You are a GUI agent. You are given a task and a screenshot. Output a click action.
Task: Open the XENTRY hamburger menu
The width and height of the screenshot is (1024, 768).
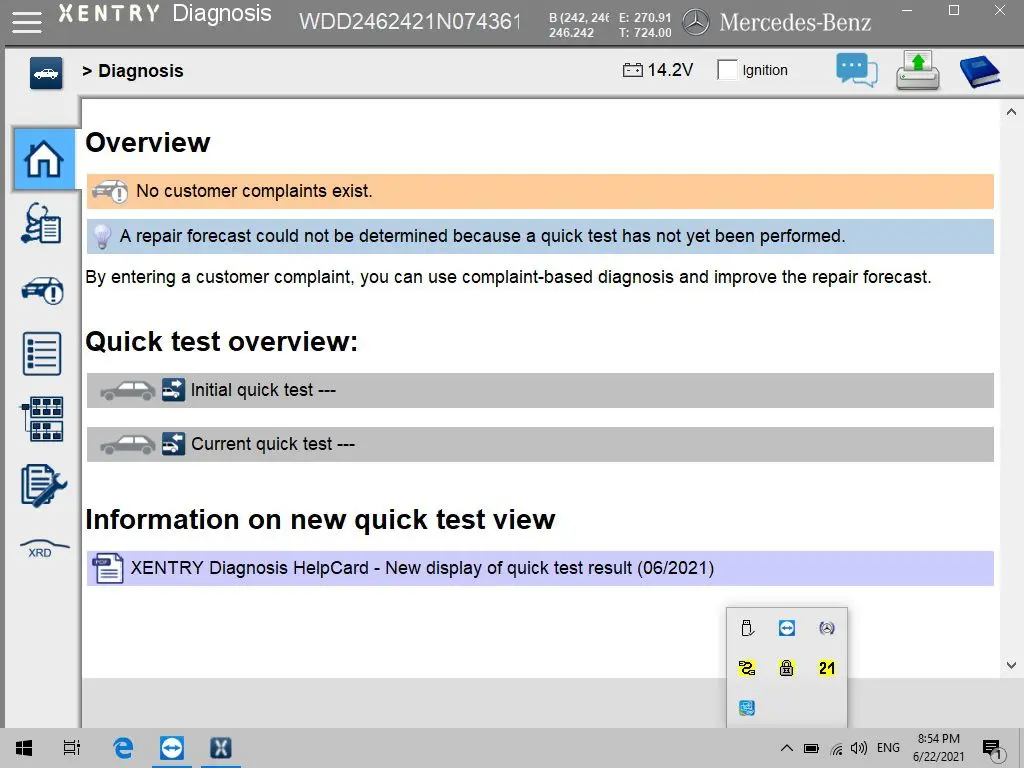coord(26,22)
